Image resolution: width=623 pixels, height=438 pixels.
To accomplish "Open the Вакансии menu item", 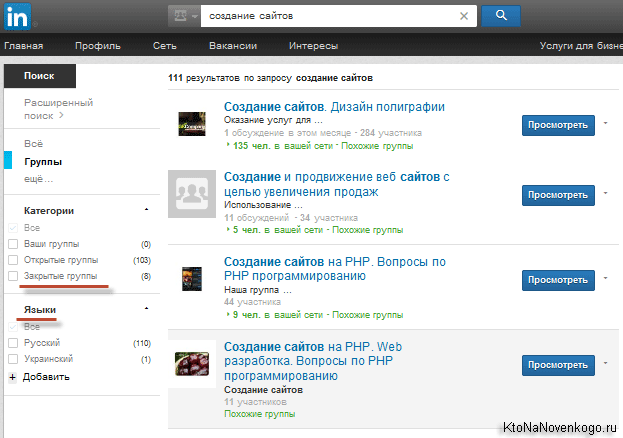I will 233,46.
